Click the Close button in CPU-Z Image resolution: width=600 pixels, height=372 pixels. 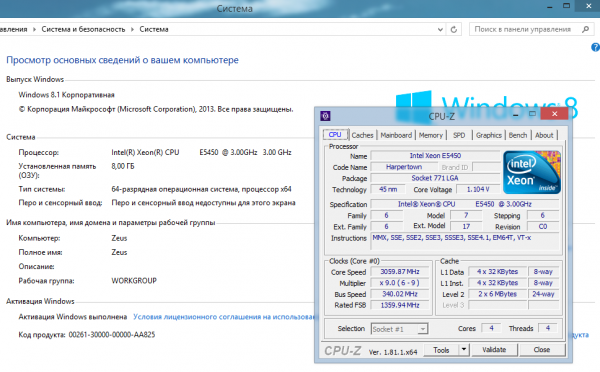(541, 349)
